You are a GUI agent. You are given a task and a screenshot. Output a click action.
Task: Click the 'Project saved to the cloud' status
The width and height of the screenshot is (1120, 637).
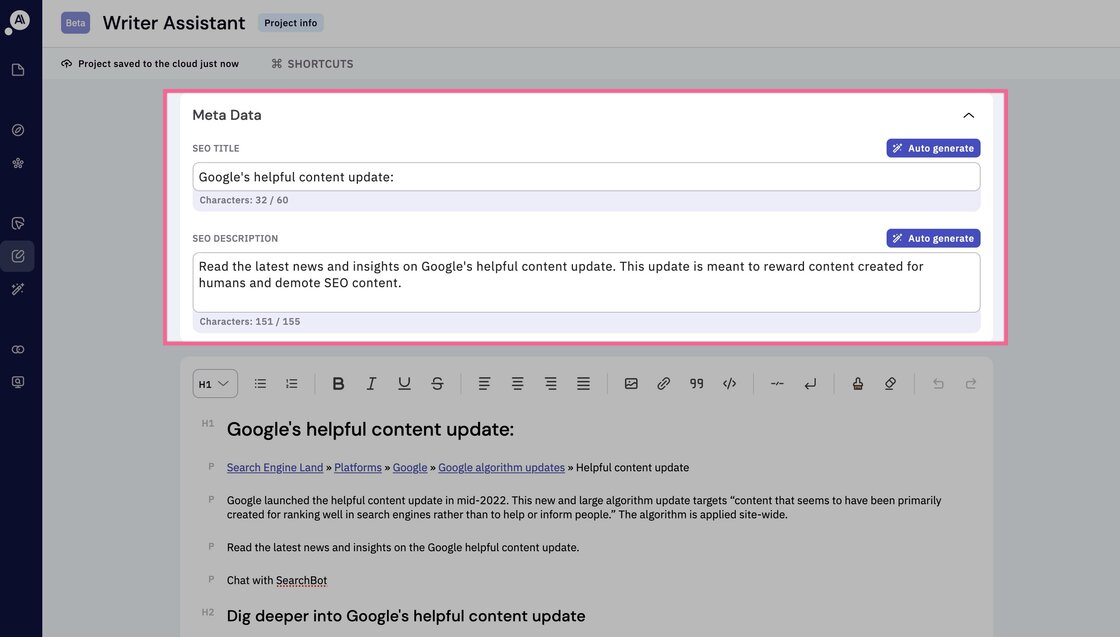pos(150,64)
